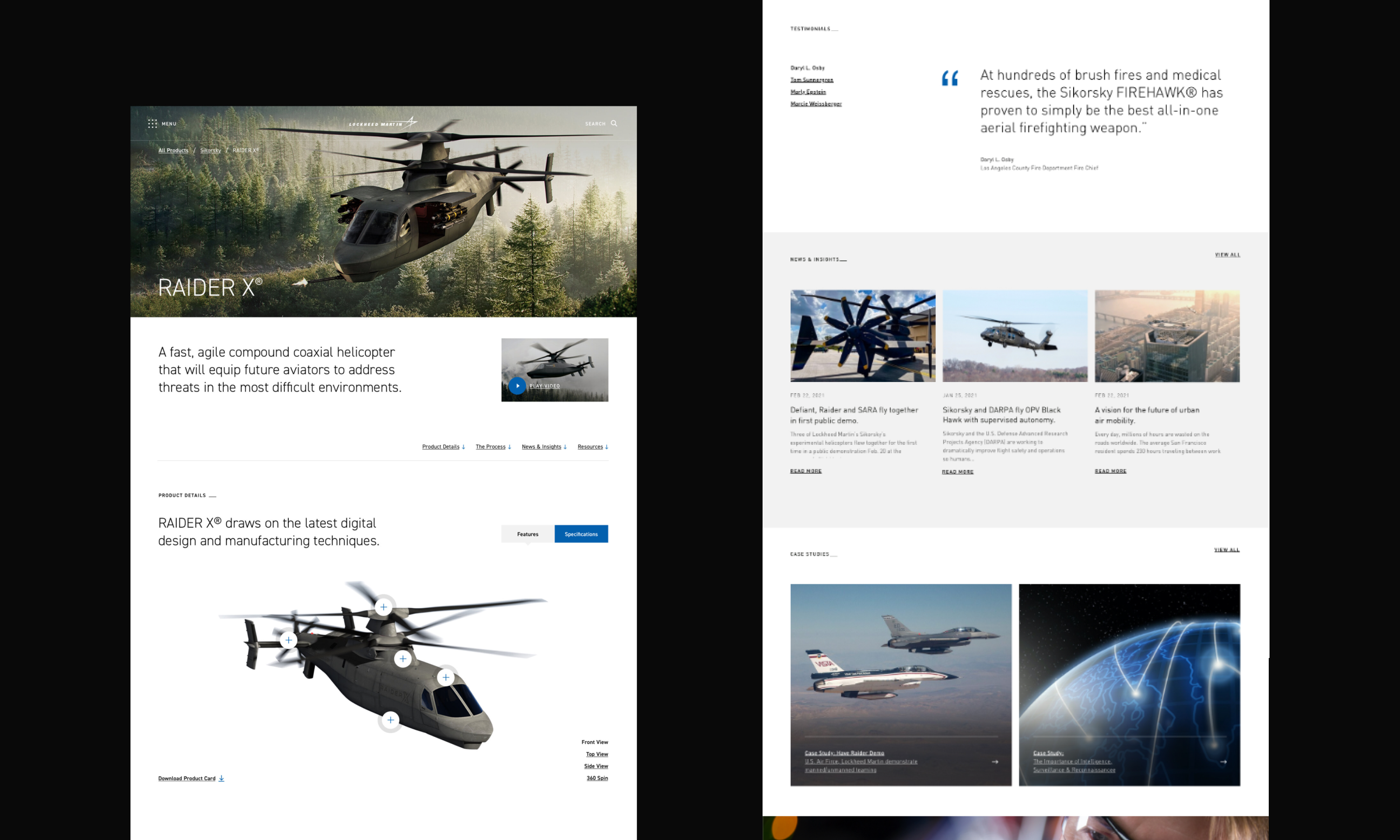Viewport: 1400px width, 840px height.
Task: Click download arrow beside Download Product Card
Action: point(222,778)
